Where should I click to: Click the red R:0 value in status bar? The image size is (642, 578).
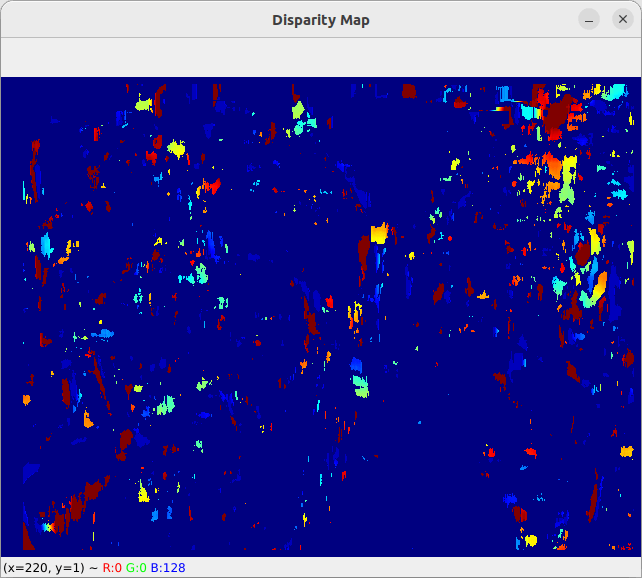[112, 568]
